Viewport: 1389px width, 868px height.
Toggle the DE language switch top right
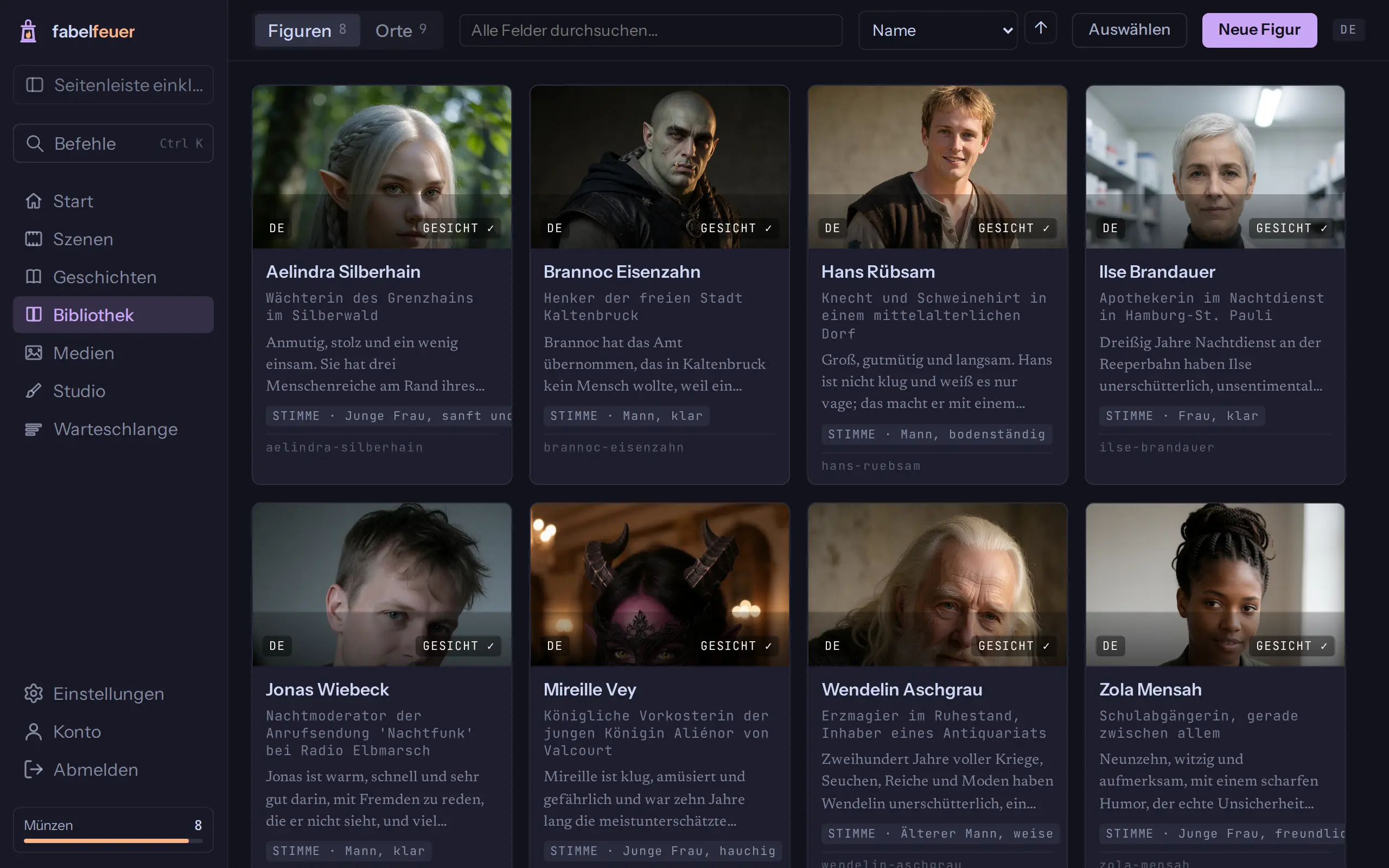point(1348,30)
